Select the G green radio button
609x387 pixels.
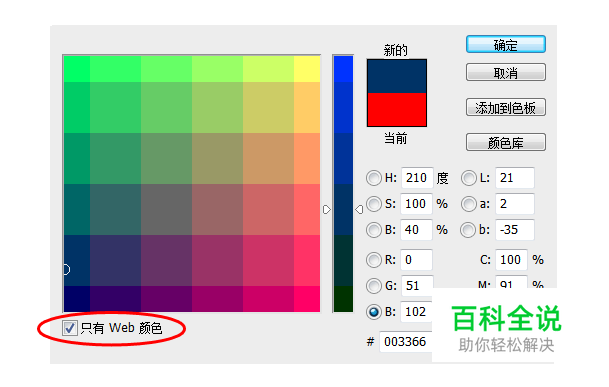point(374,286)
